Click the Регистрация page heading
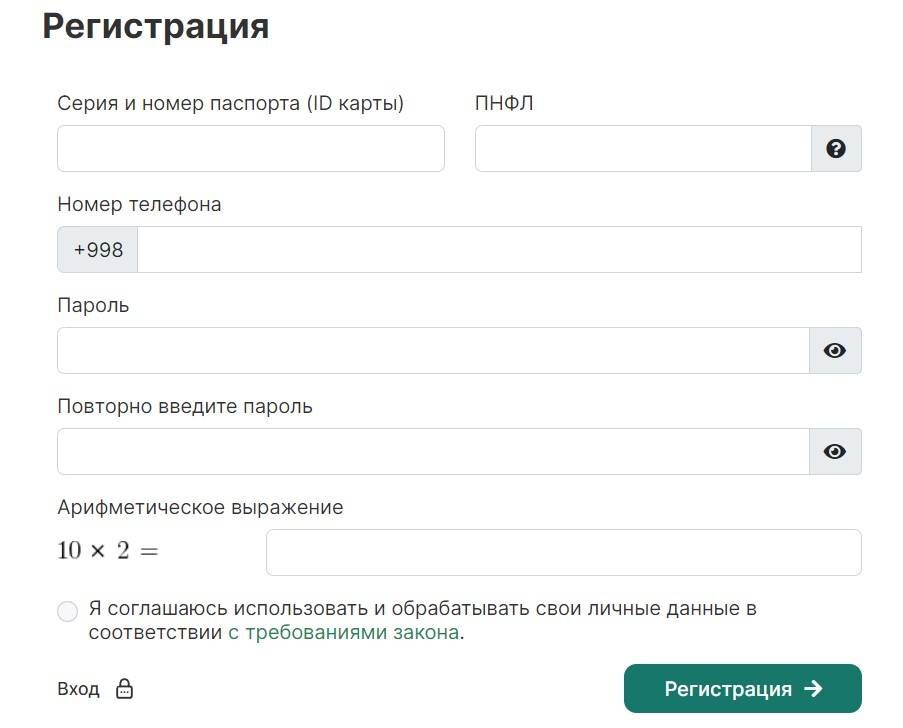The image size is (903, 728). coord(155,26)
